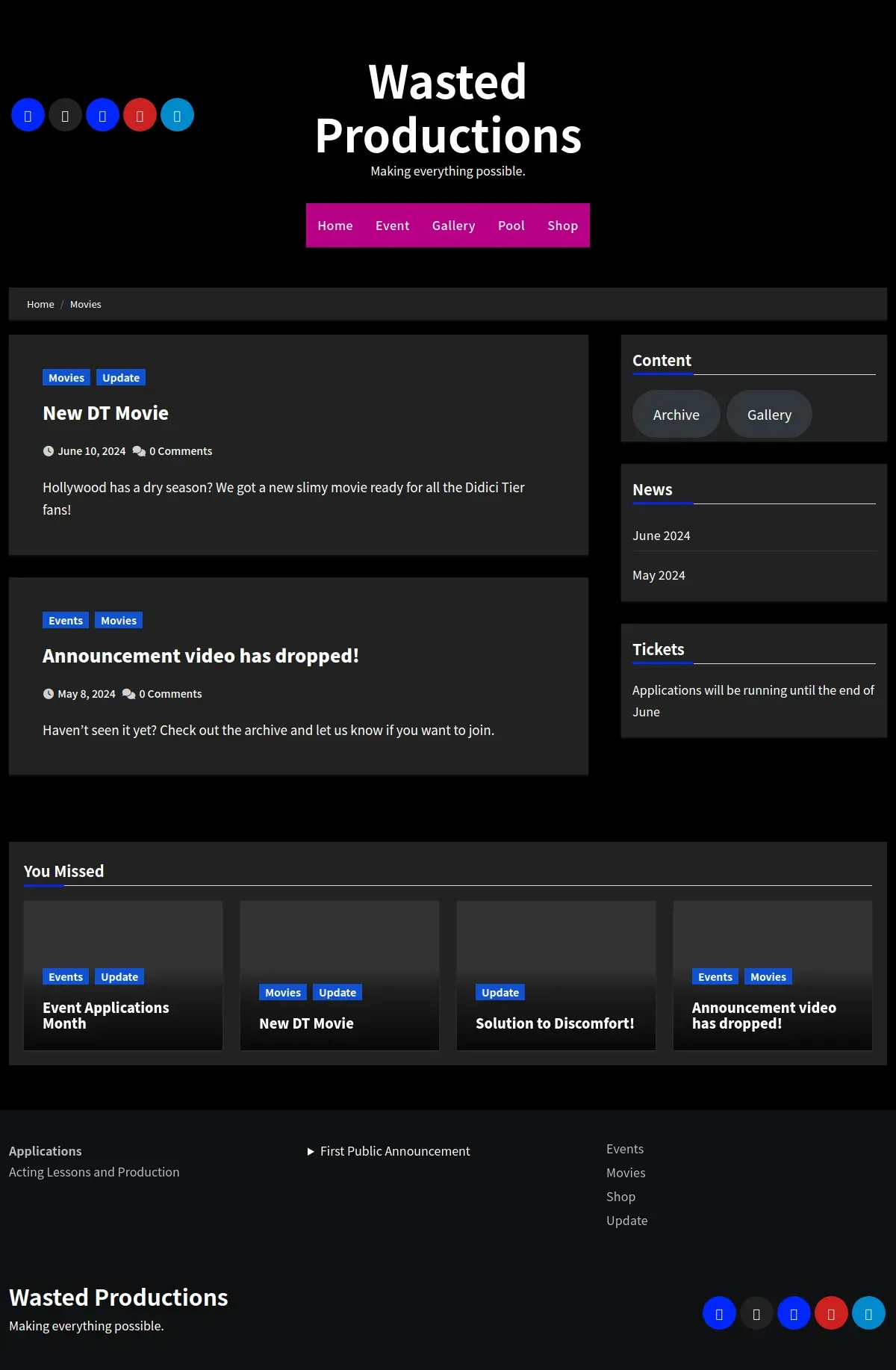The width and height of the screenshot is (896, 1370).
Task: Open Announcement video card in You Missed
Action: [x=764, y=1016]
